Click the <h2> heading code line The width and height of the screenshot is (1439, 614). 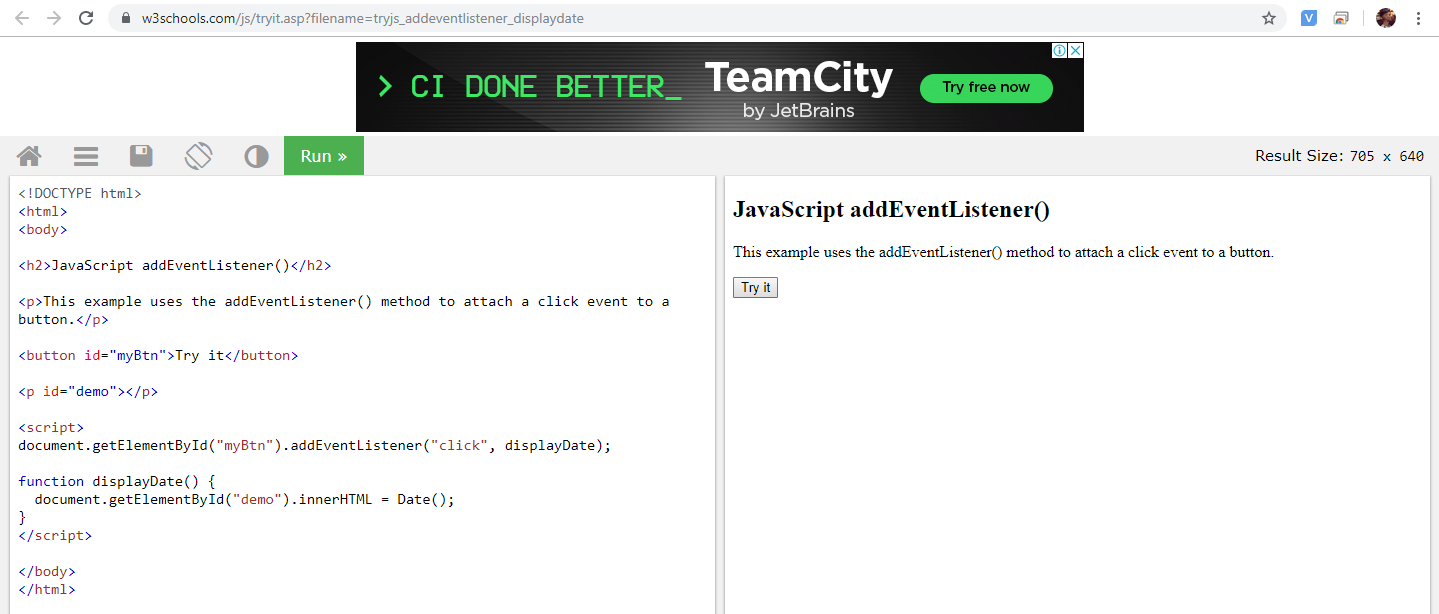pyautogui.click(x=175, y=266)
